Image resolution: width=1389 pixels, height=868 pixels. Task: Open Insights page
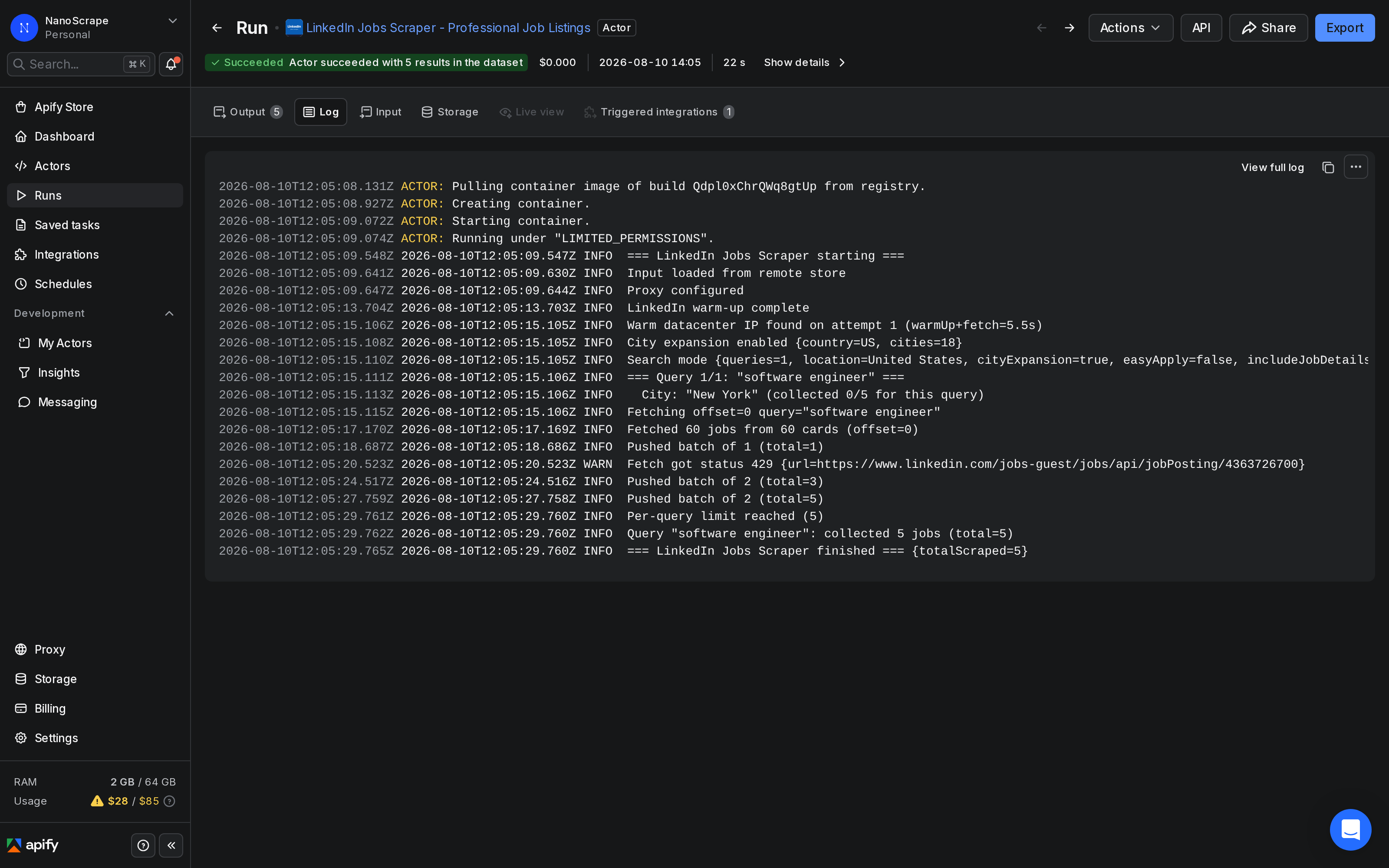coord(95,372)
